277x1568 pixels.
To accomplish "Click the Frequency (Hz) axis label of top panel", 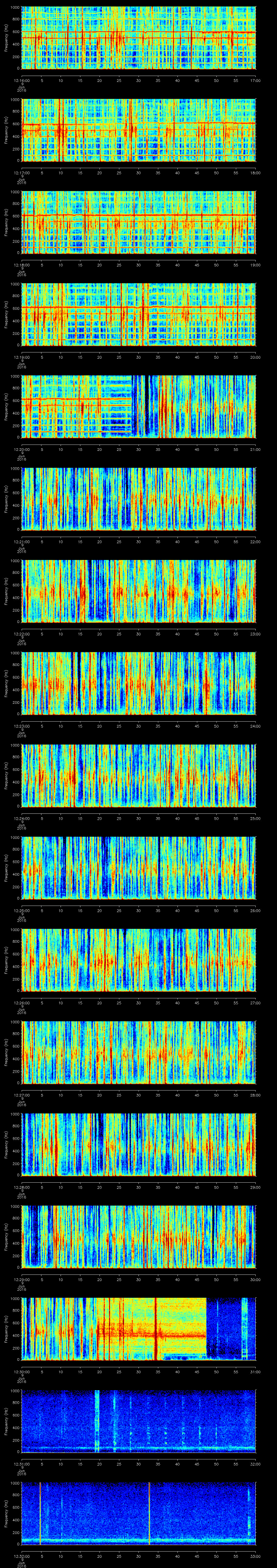I will coord(6,38).
